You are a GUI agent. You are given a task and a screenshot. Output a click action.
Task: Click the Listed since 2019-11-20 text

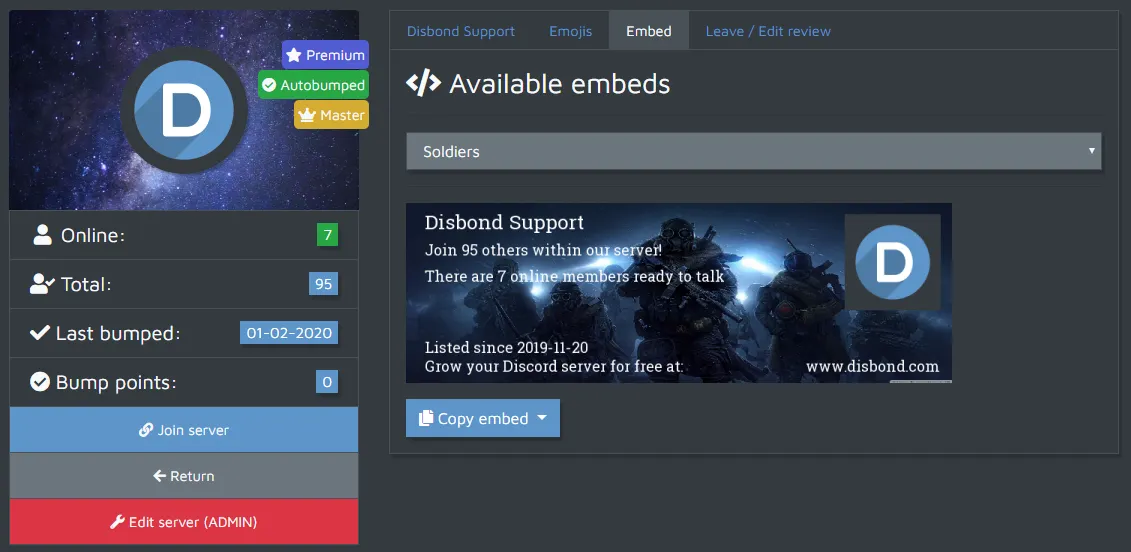[506, 348]
